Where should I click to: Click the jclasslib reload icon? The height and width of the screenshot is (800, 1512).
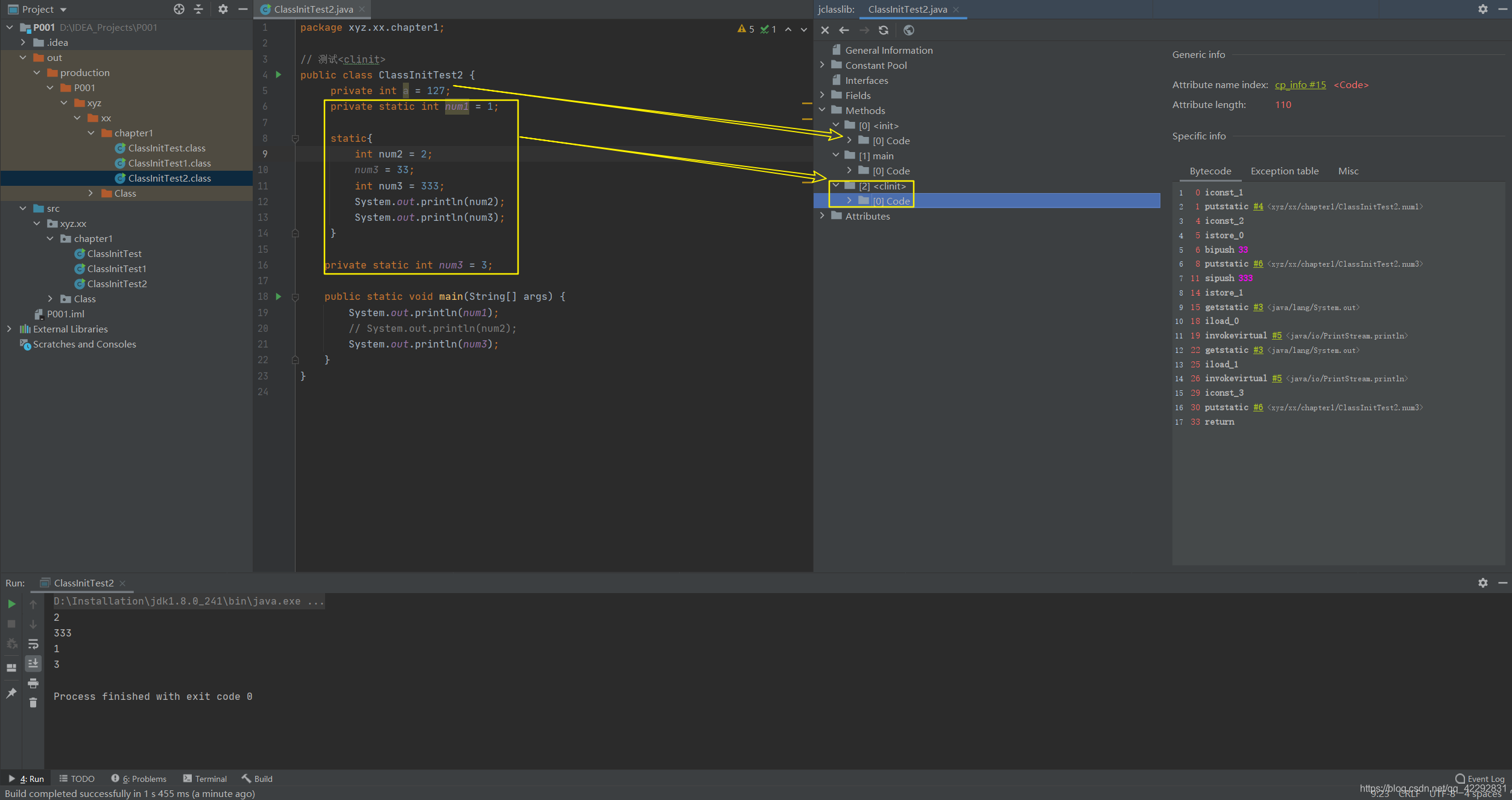(x=884, y=30)
